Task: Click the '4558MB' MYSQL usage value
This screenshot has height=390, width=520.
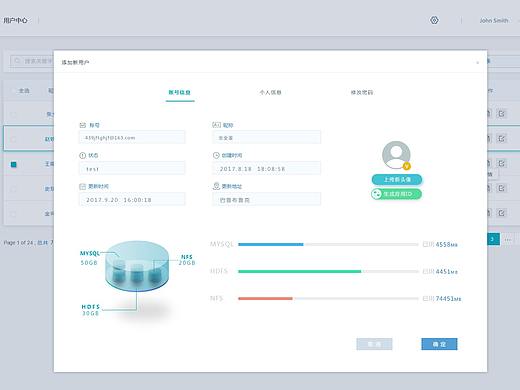Action: (447, 244)
